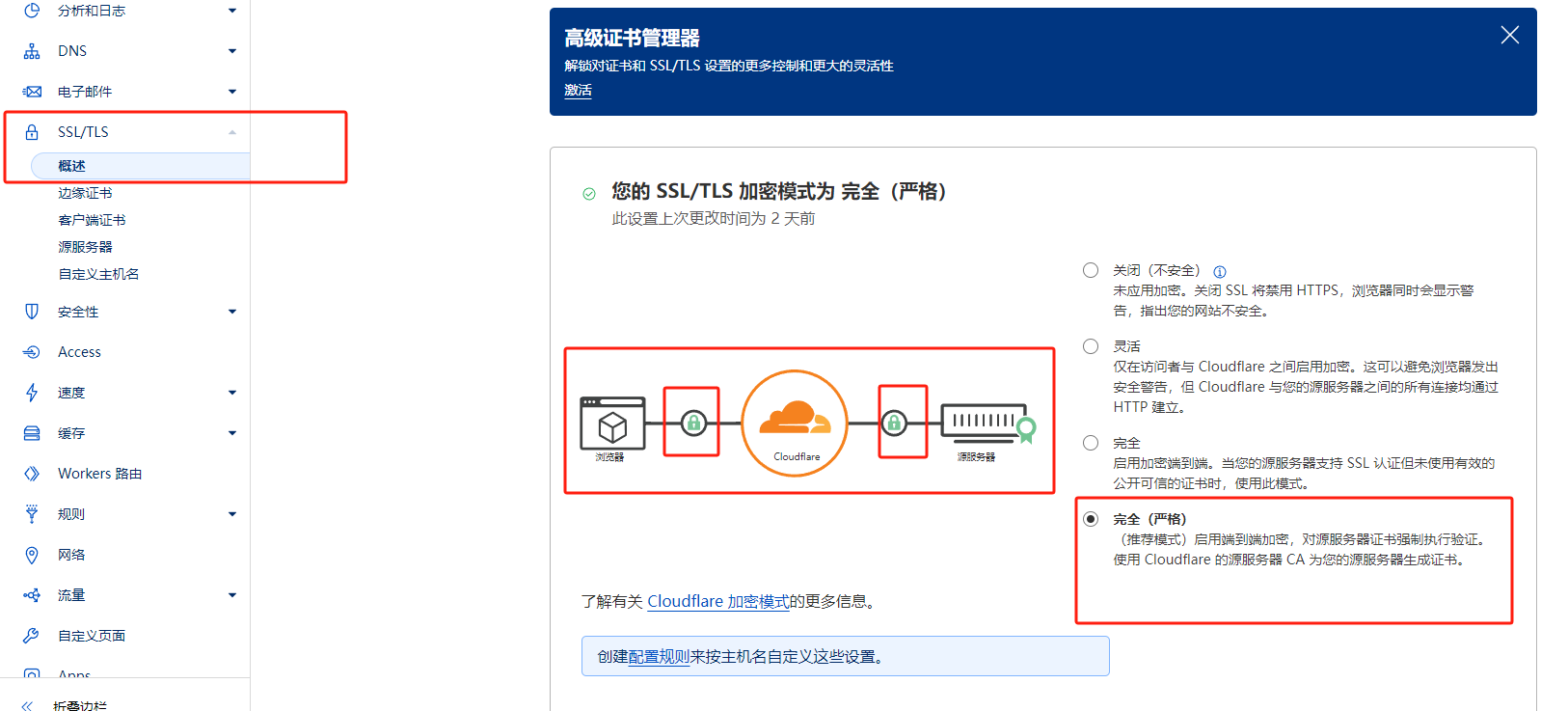Click the 速度 lightning bolt icon

click(32, 393)
